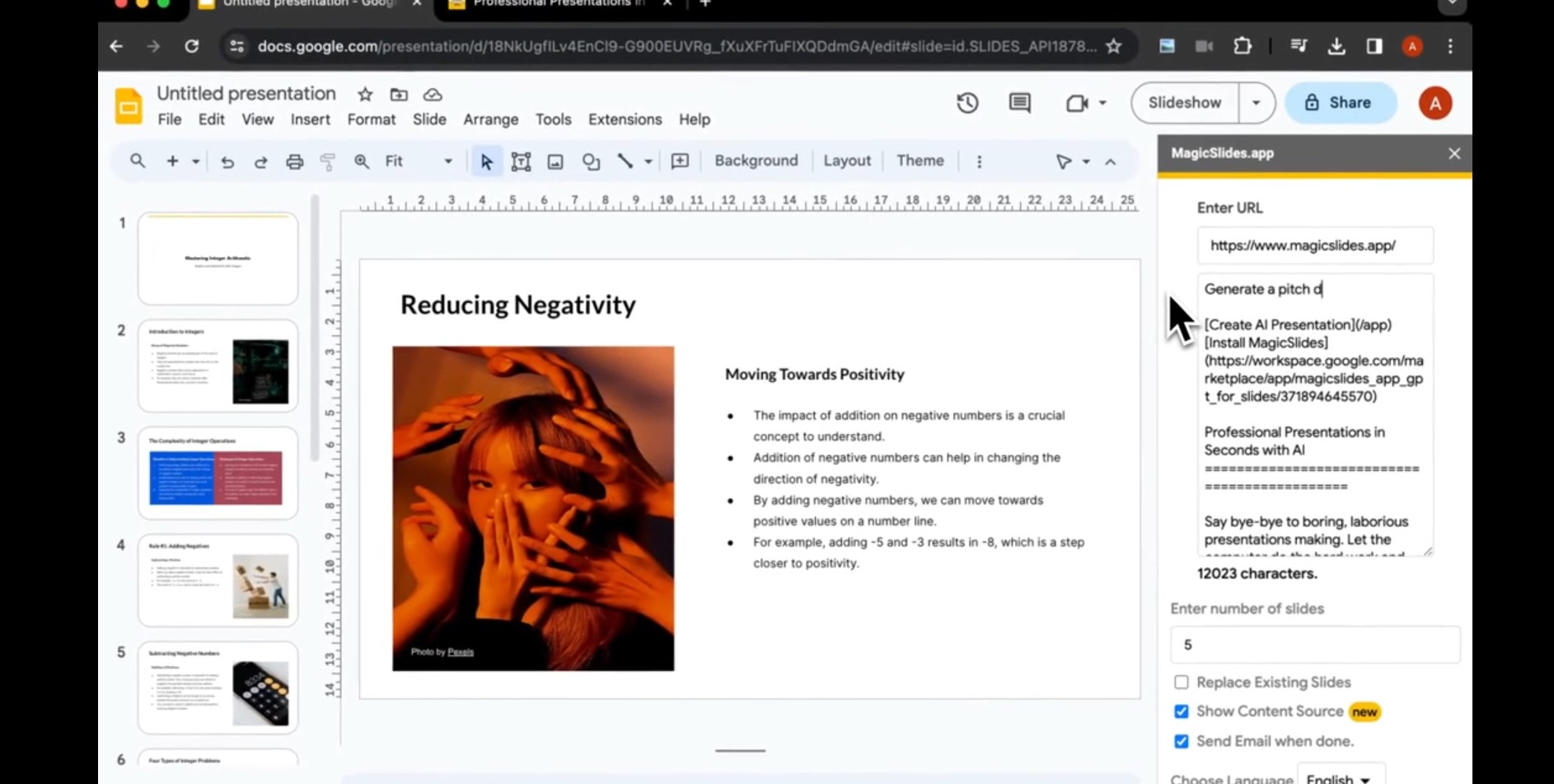Image resolution: width=1554 pixels, height=784 pixels.
Task: Open the File menu
Action: [x=170, y=119]
